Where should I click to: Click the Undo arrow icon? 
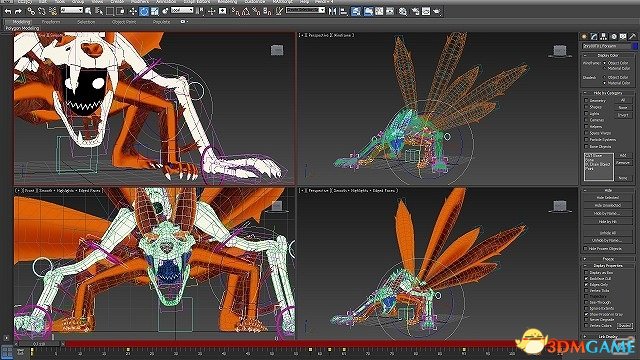click(8, 11)
